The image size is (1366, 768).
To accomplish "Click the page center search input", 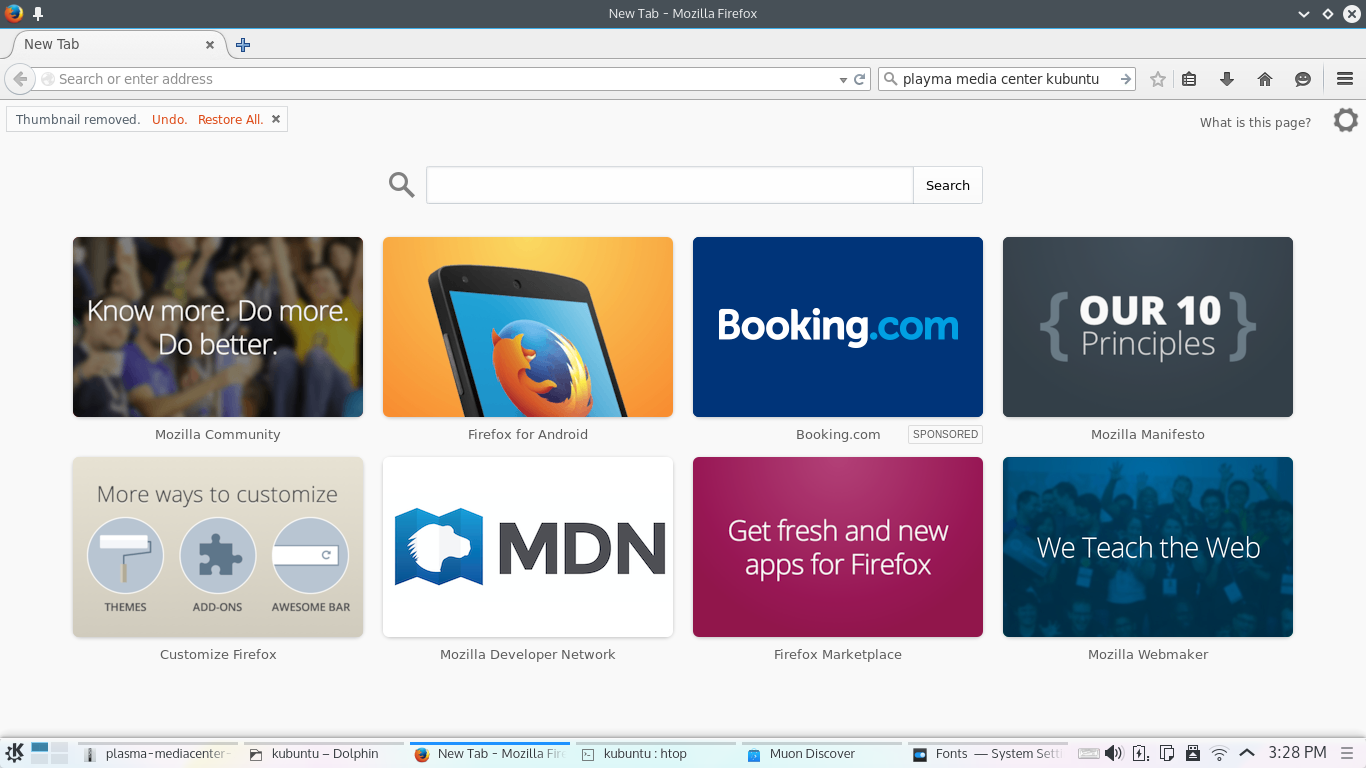I will 670,185.
